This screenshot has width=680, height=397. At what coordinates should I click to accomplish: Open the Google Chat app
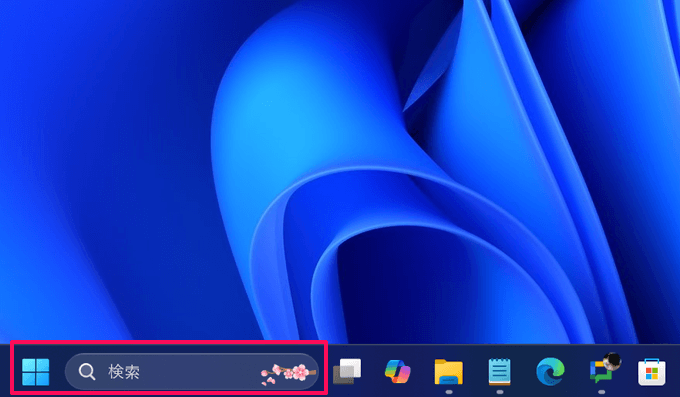pos(601,373)
